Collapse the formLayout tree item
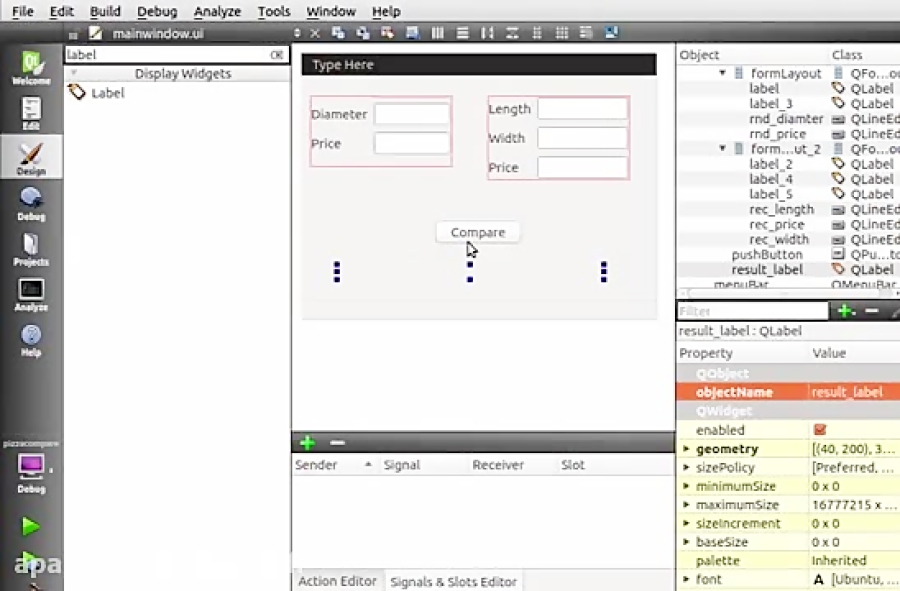This screenshot has height=591, width=900. (x=723, y=72)
